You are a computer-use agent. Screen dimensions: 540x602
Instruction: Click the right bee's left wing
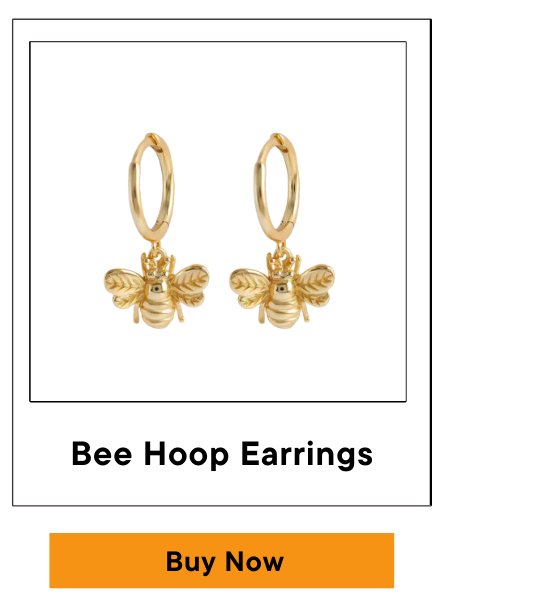(250, 288)
